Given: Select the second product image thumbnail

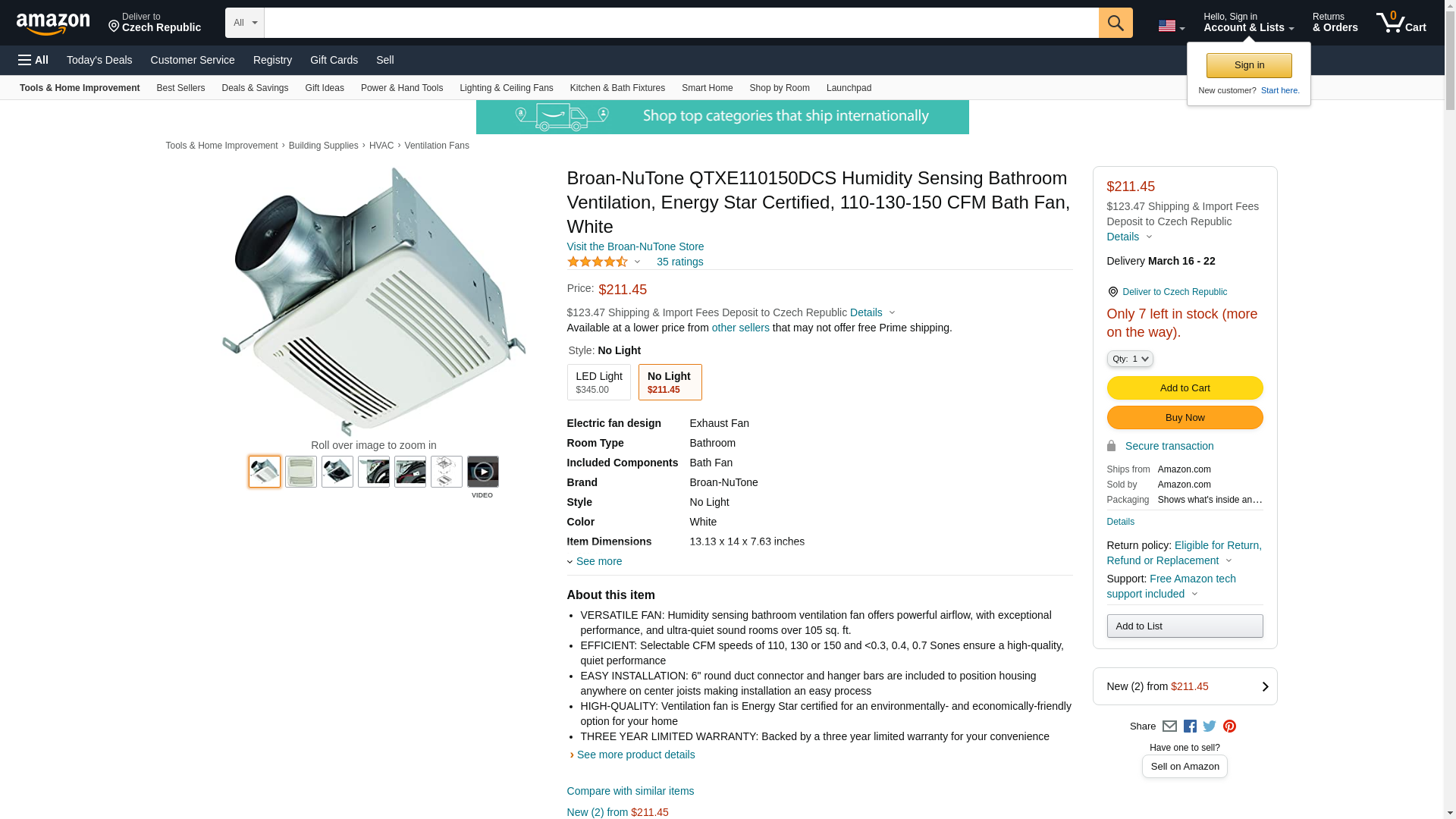Looking at the screenshot, I should (x=301, y=472).
